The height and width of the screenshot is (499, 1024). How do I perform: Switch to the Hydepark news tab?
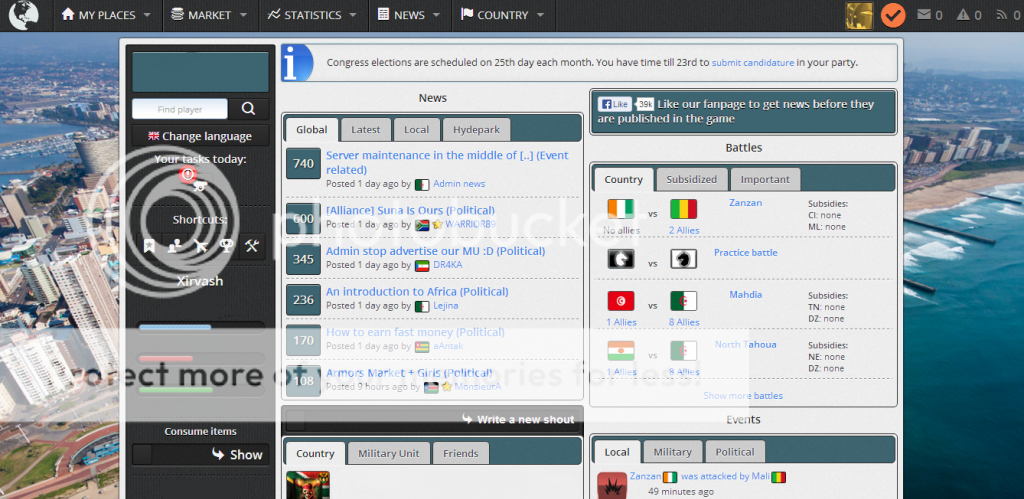477,130
